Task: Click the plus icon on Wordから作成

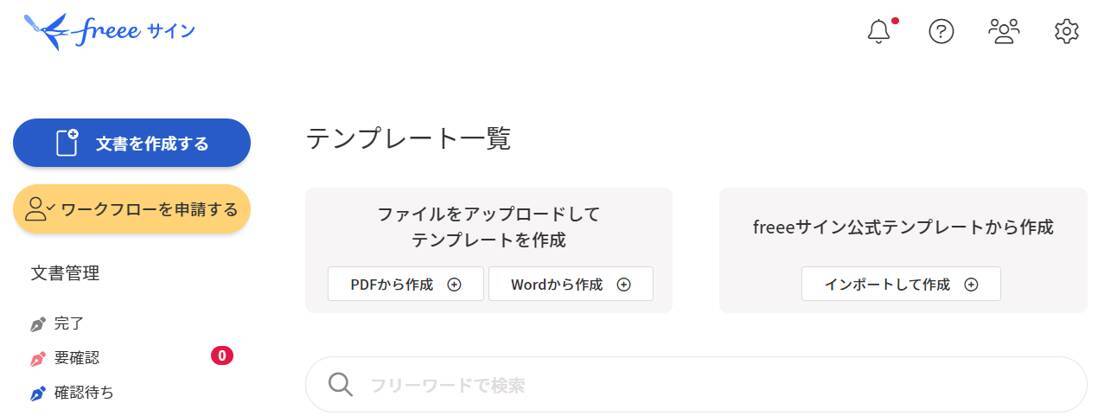Action: 624,284
